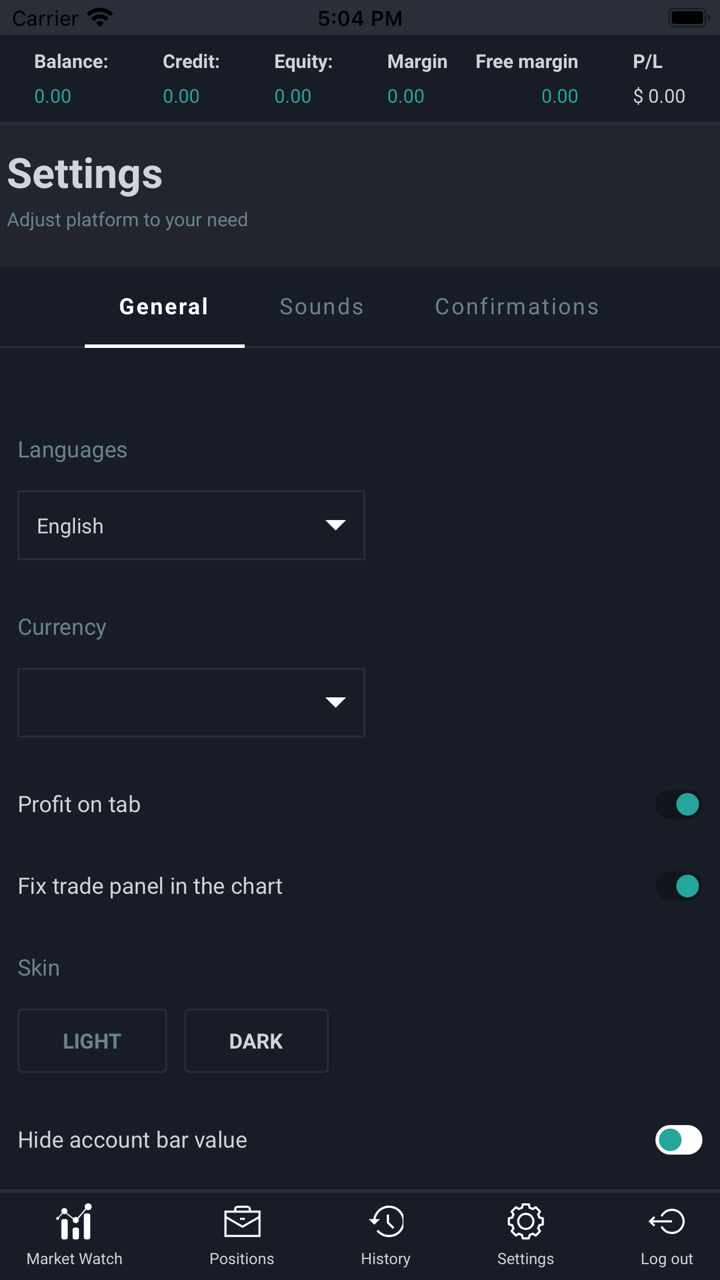Click the Languages dropdown arrow
This screenshot has height=1280, width=720.
click(x=335, y=526)
